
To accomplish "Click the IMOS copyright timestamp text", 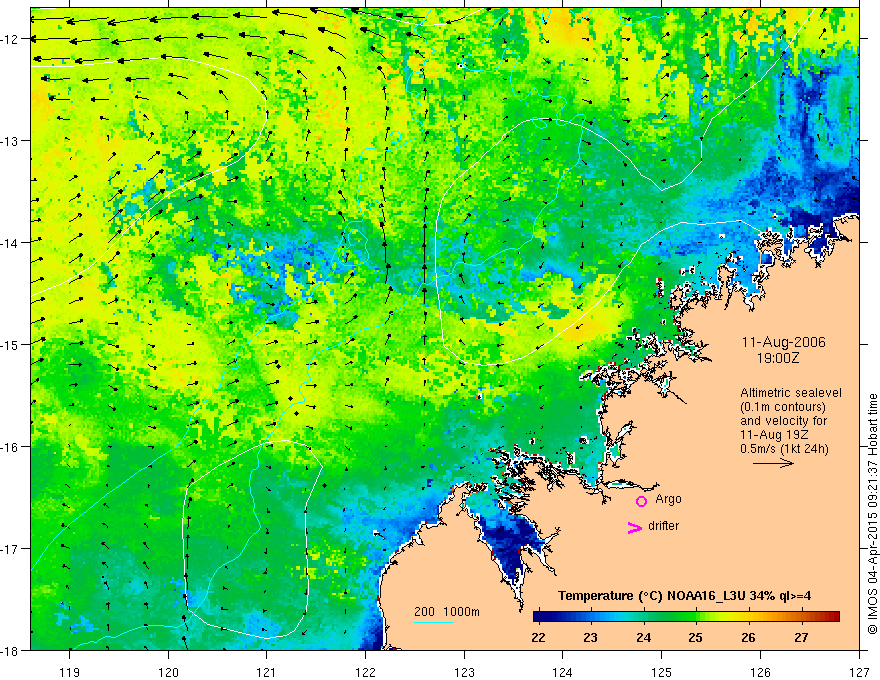I will [872, 513].
